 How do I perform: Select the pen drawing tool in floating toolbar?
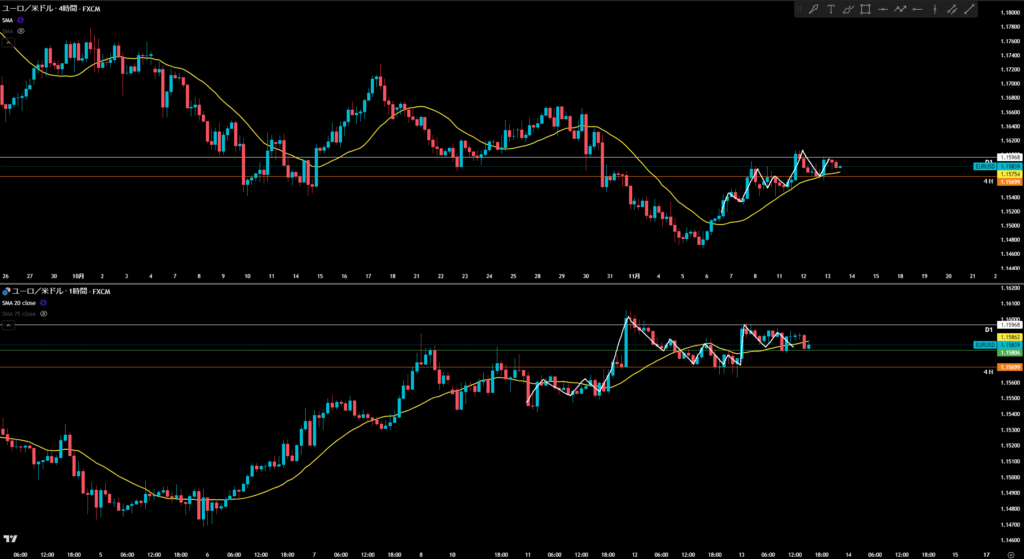(815, 10)
